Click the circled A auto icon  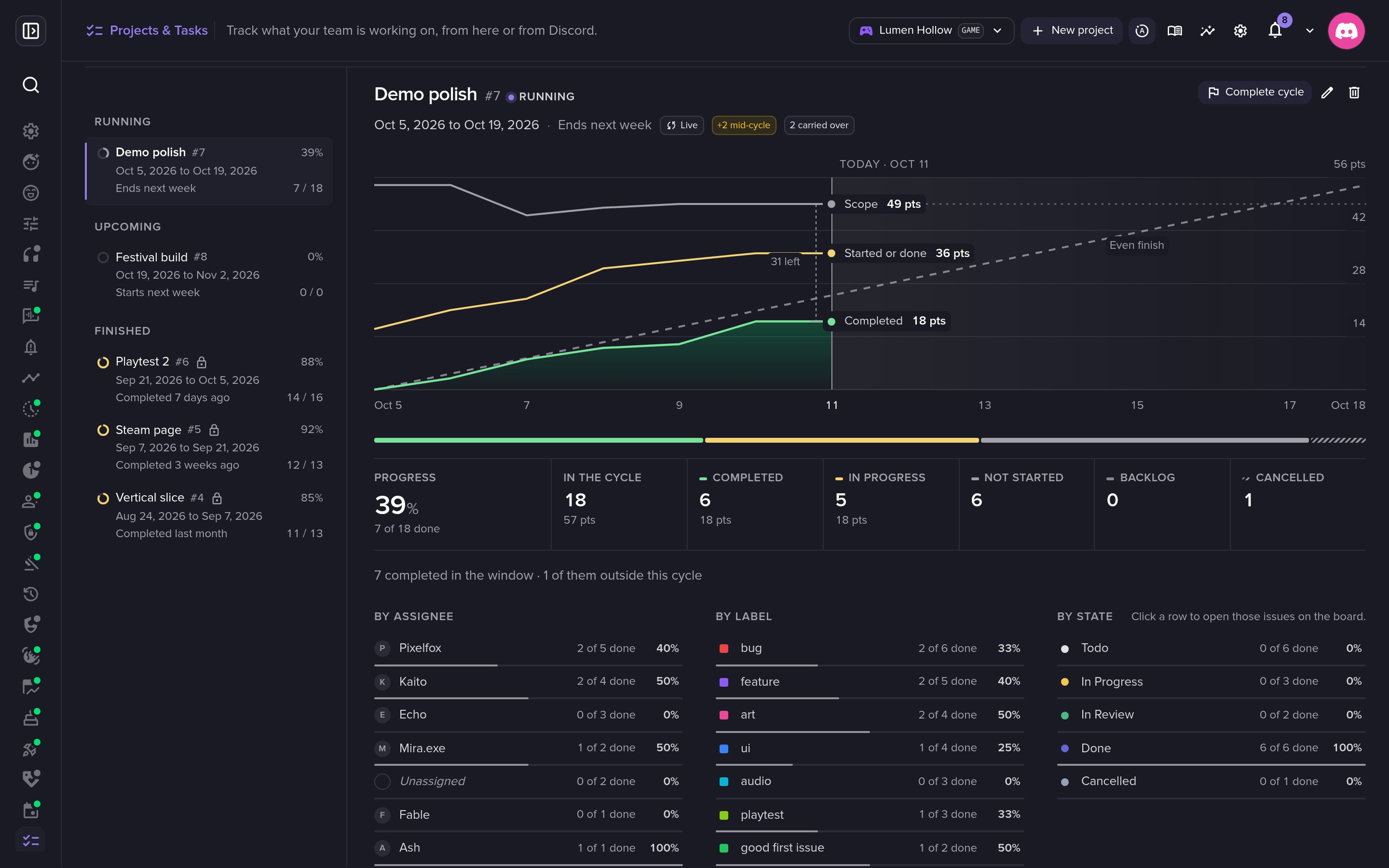click(x=1142, y=30)
